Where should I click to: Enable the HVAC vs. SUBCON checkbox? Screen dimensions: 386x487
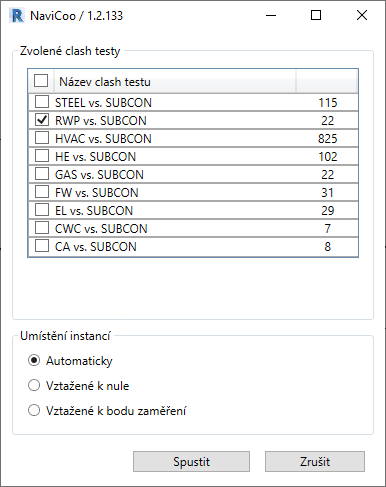pos(42,138)
